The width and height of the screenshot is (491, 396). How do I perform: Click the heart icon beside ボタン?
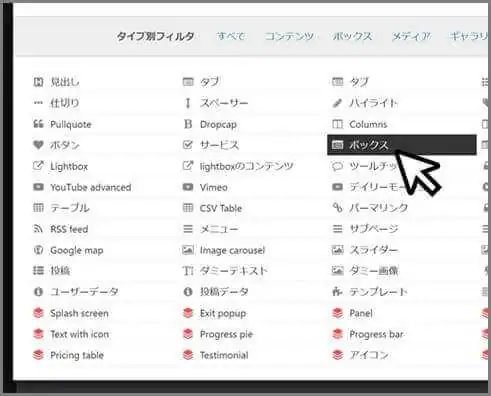coord(38,145)
